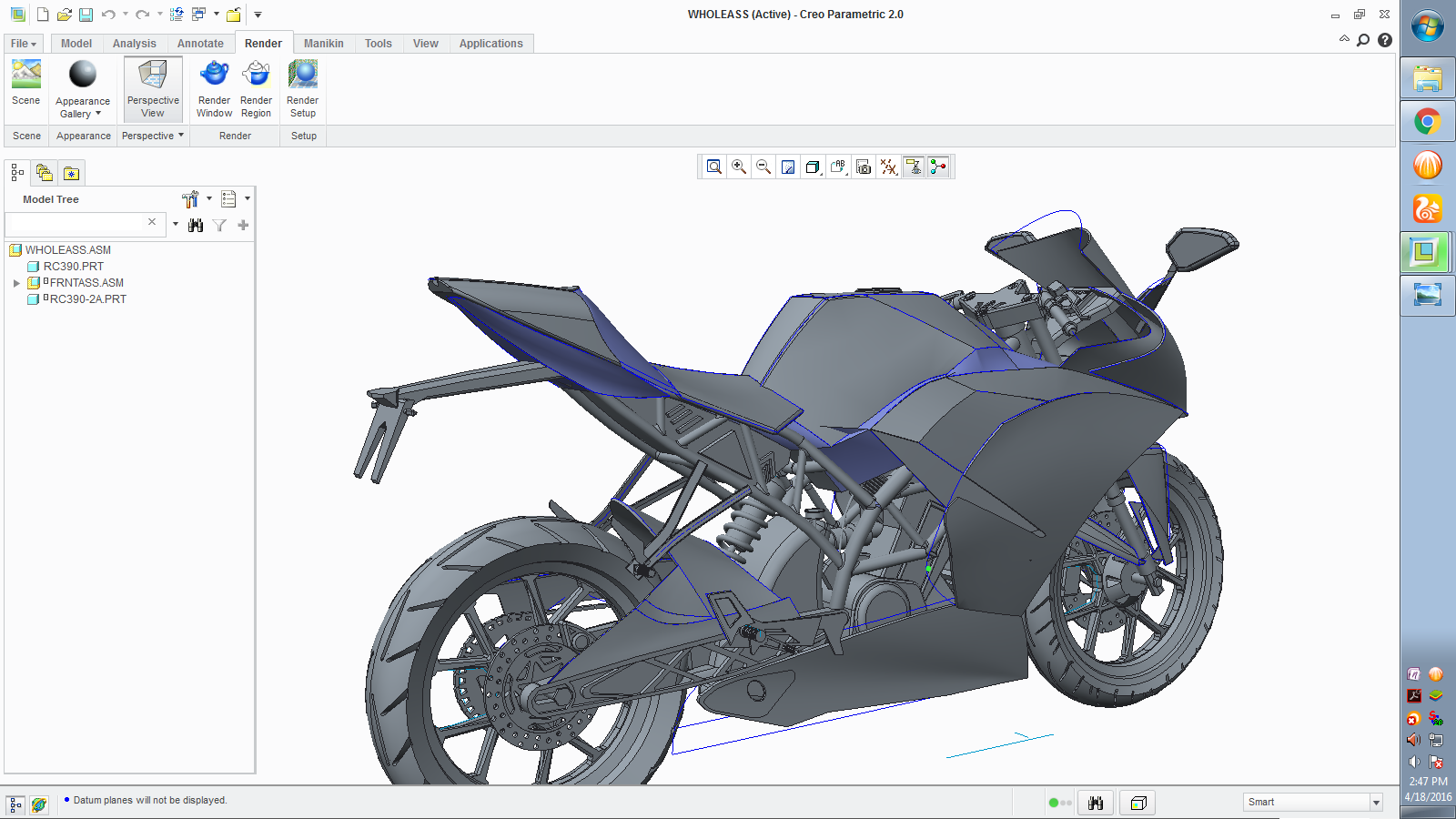The image size is (1456, 819).
Task: Toggle Perspective View on or off
Action: tap(153, 89)
